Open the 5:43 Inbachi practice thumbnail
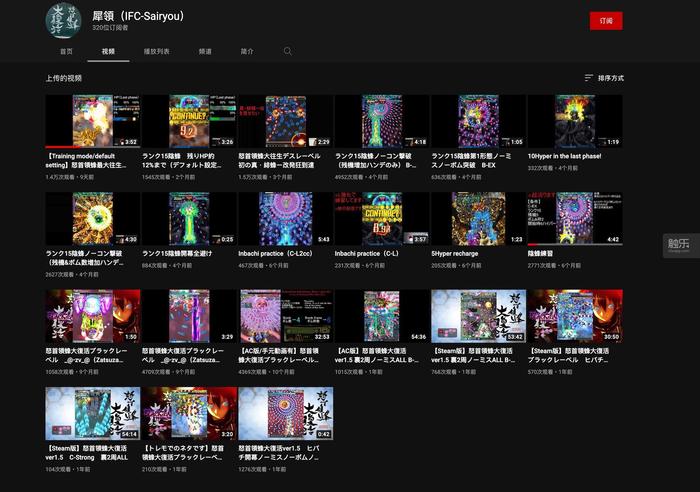 tap(286, 219)
